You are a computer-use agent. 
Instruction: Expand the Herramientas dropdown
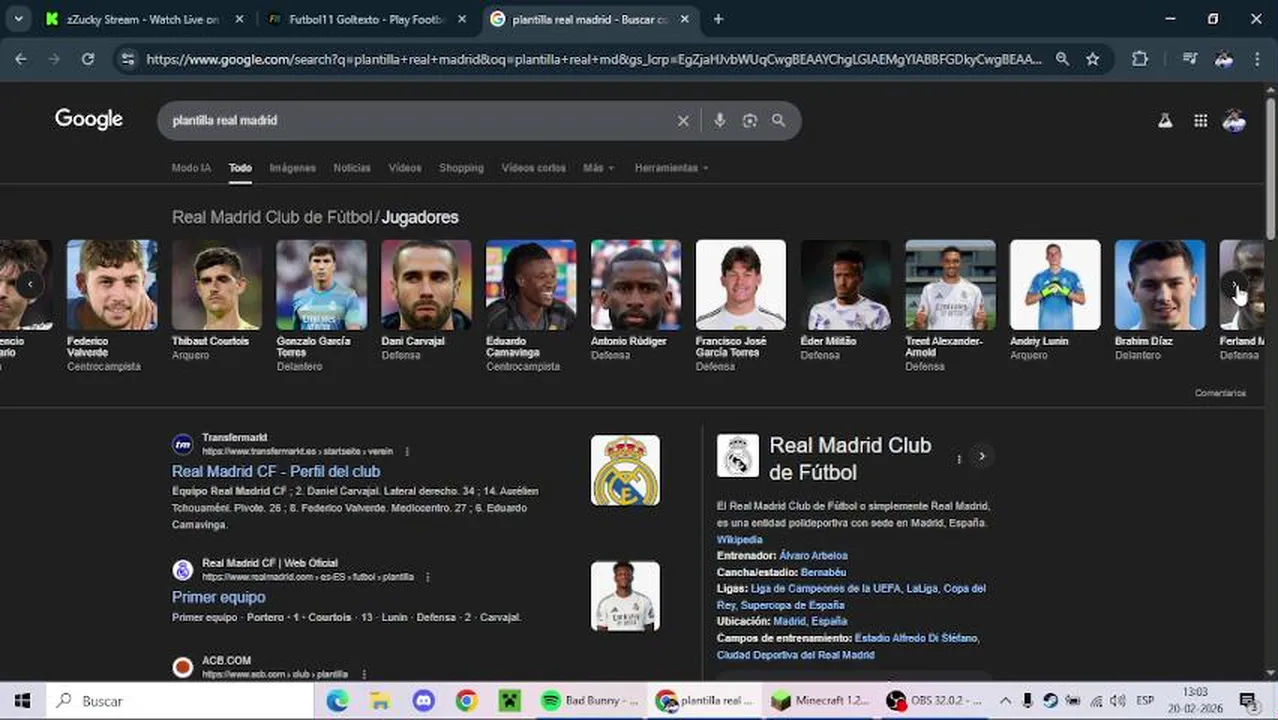point(671,168)
